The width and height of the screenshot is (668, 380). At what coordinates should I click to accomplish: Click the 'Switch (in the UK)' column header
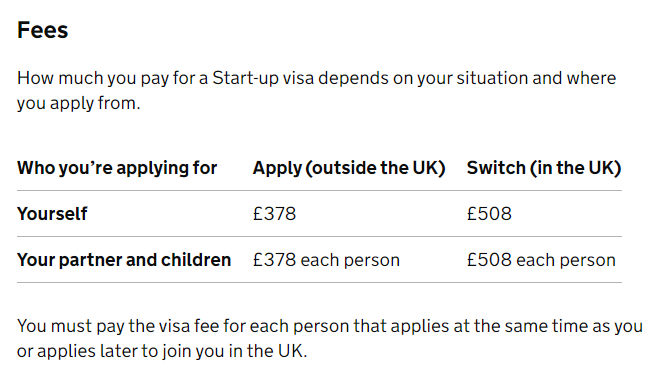(x=544, y=168)
